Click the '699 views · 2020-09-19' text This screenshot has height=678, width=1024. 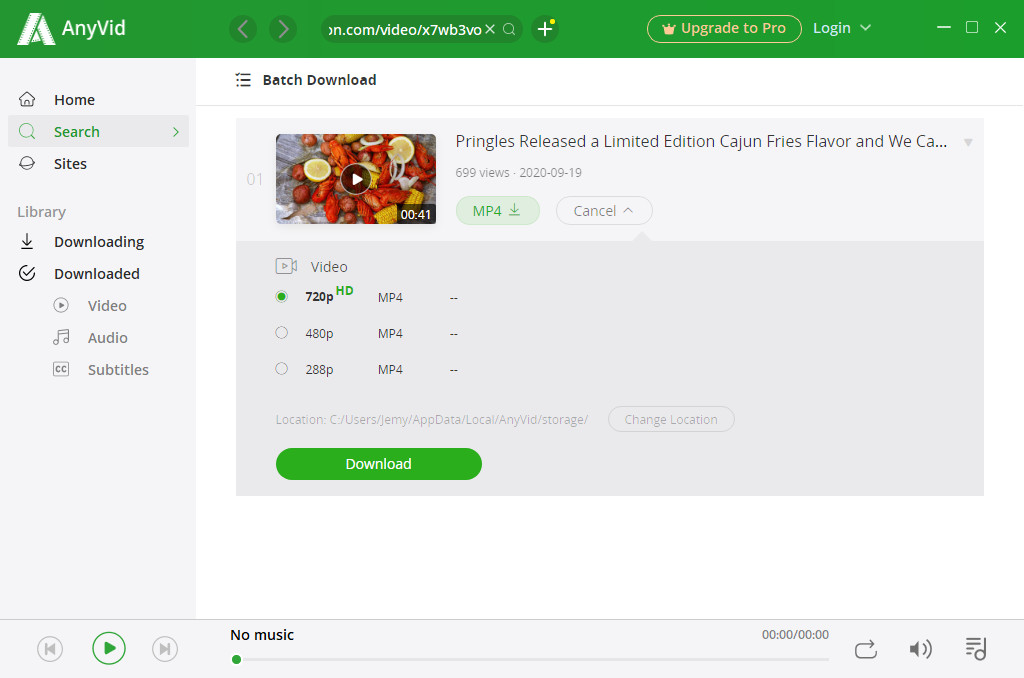(519, 172)
